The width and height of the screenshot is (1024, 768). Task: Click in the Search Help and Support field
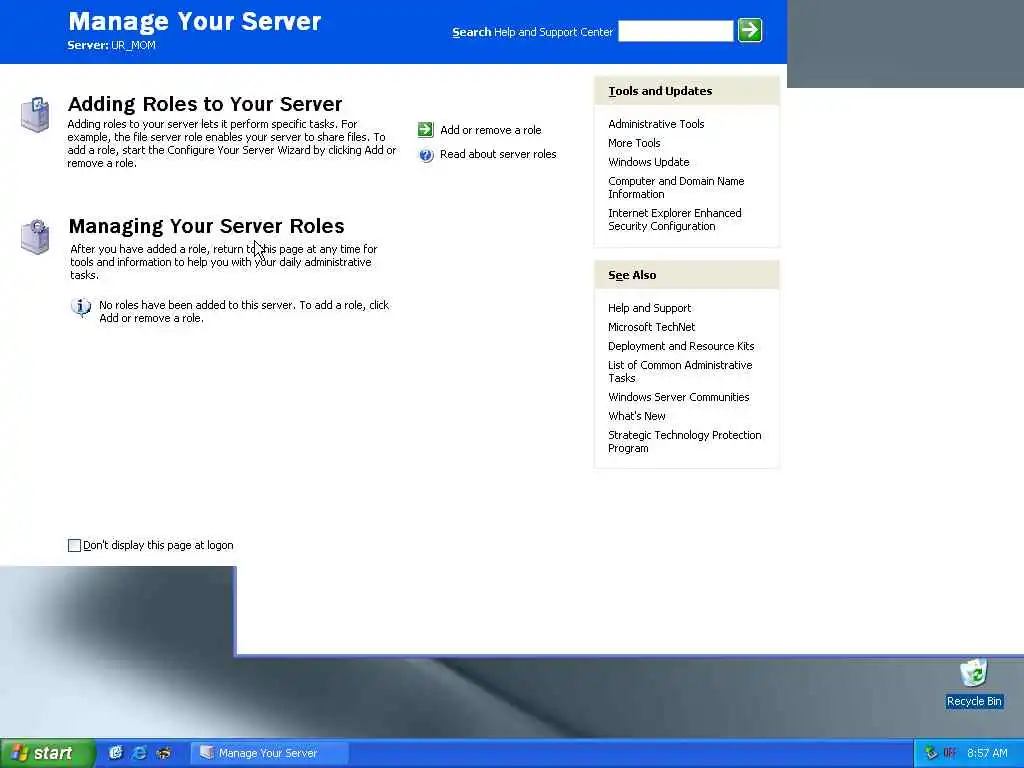pos(675,31)
